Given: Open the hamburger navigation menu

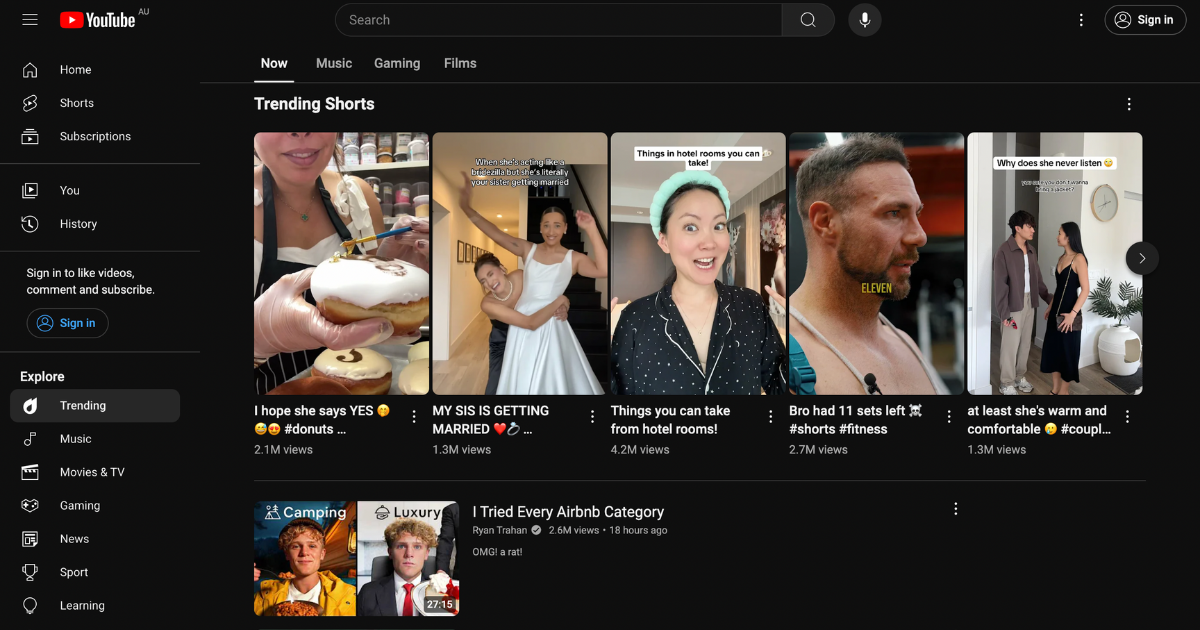Looking at the screenshot, I should (29, 19).
